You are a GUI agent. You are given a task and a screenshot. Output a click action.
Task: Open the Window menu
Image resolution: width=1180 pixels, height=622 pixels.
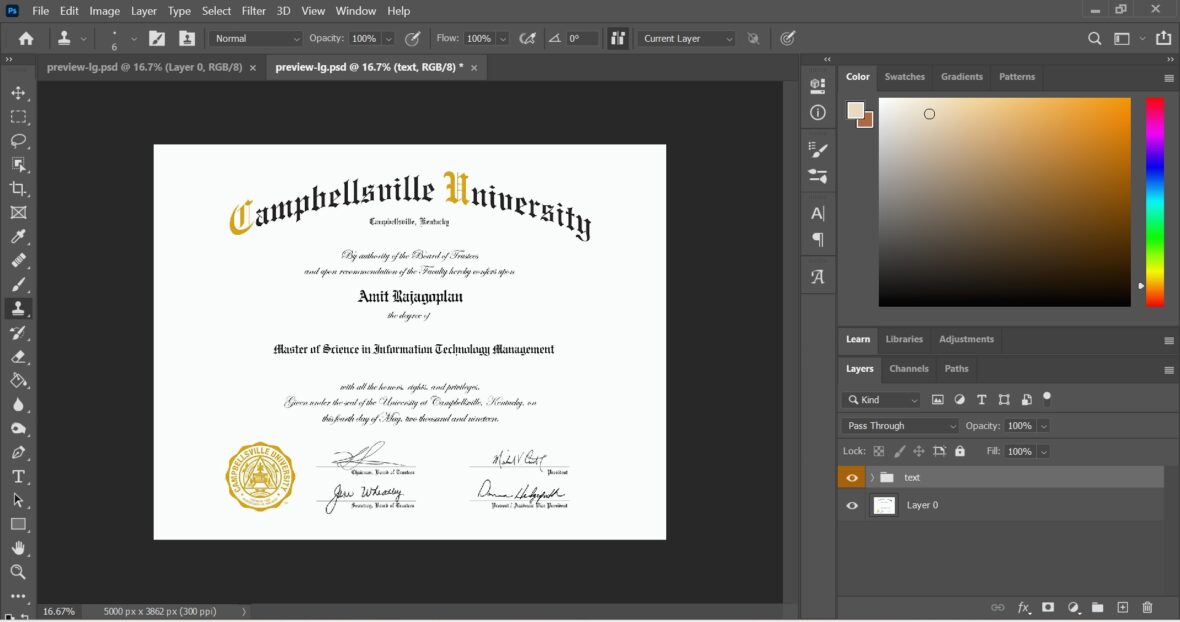pos(355,11)
